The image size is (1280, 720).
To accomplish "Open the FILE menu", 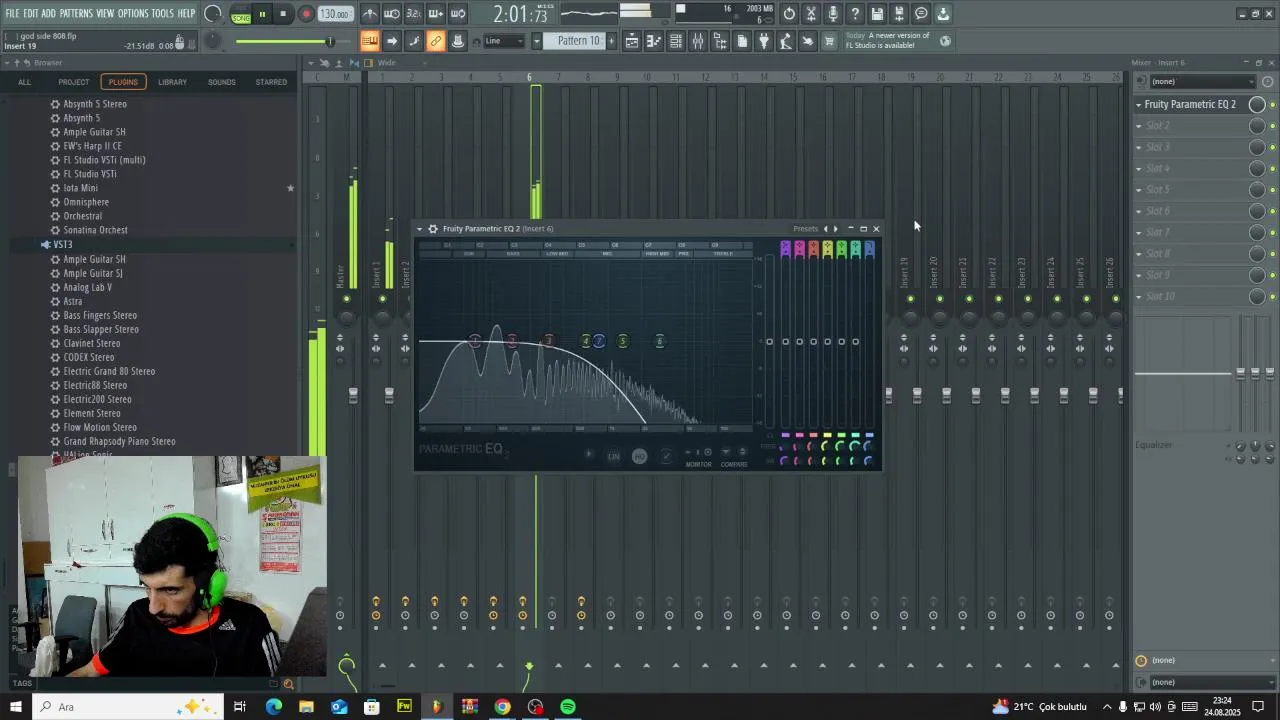I will (x=13, y=13).
